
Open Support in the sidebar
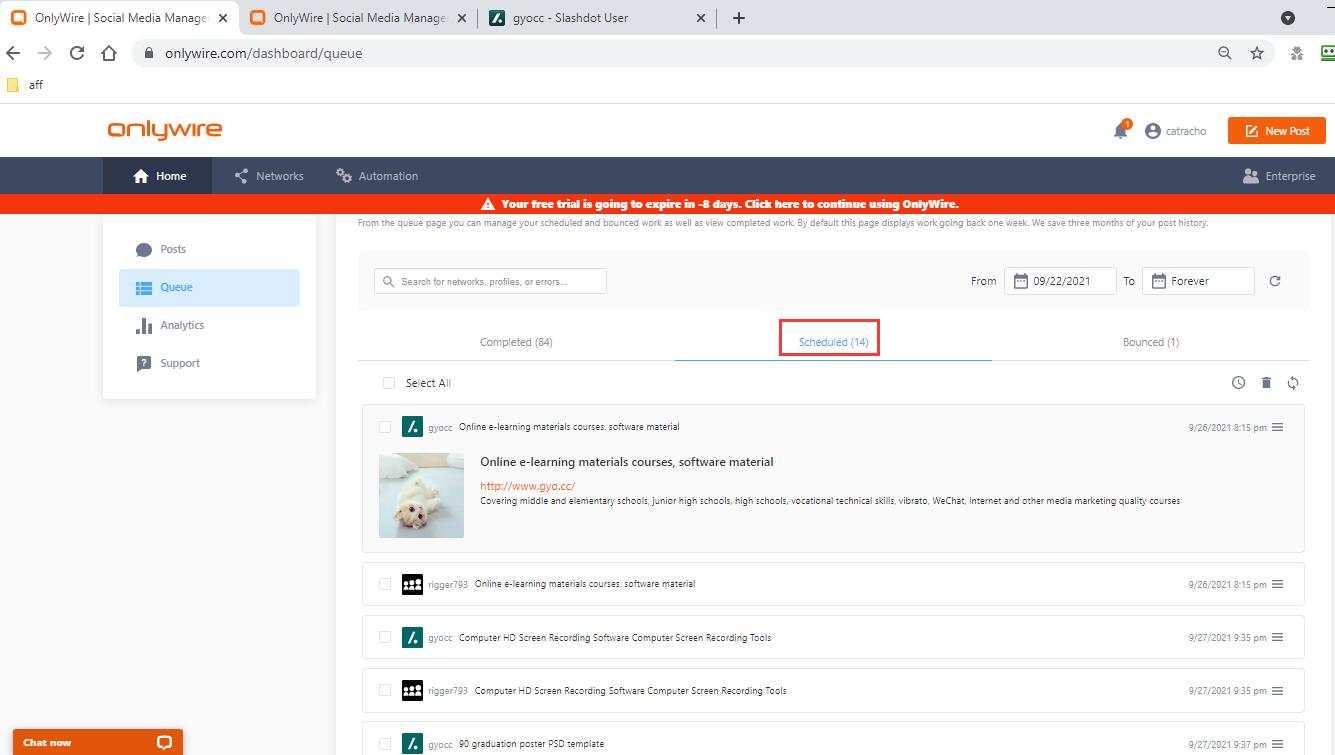209,363
